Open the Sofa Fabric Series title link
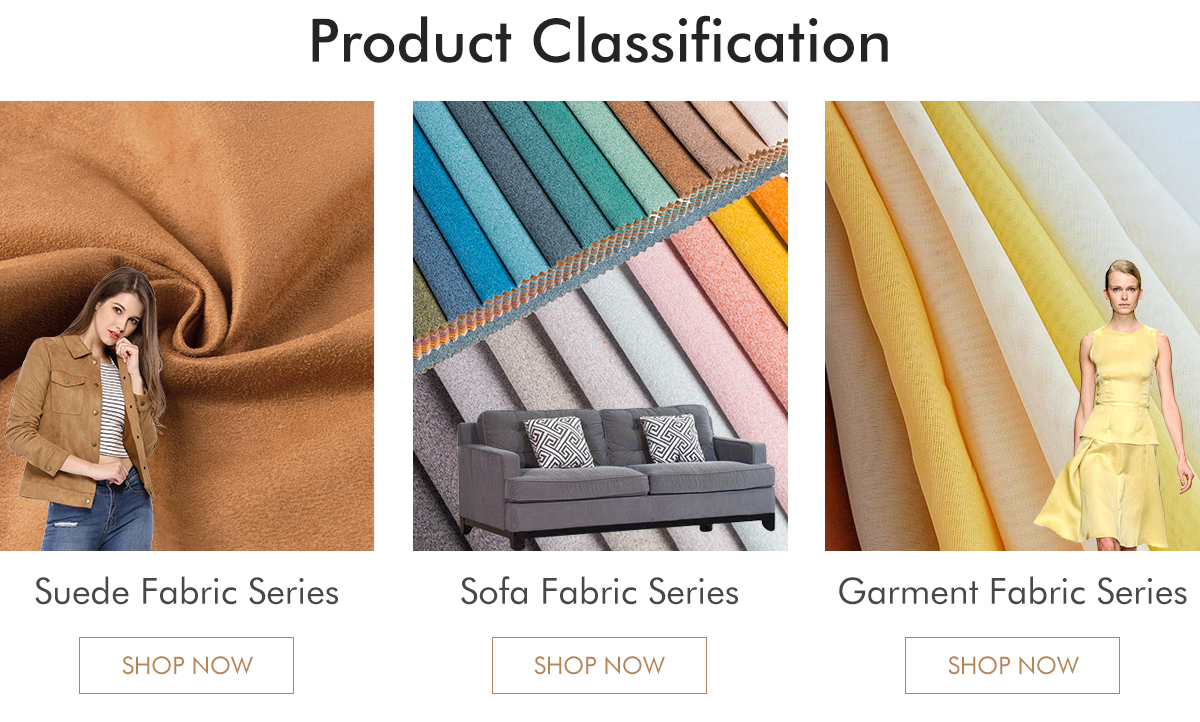Screen dimensions: 1200x722 pos(599,591)
